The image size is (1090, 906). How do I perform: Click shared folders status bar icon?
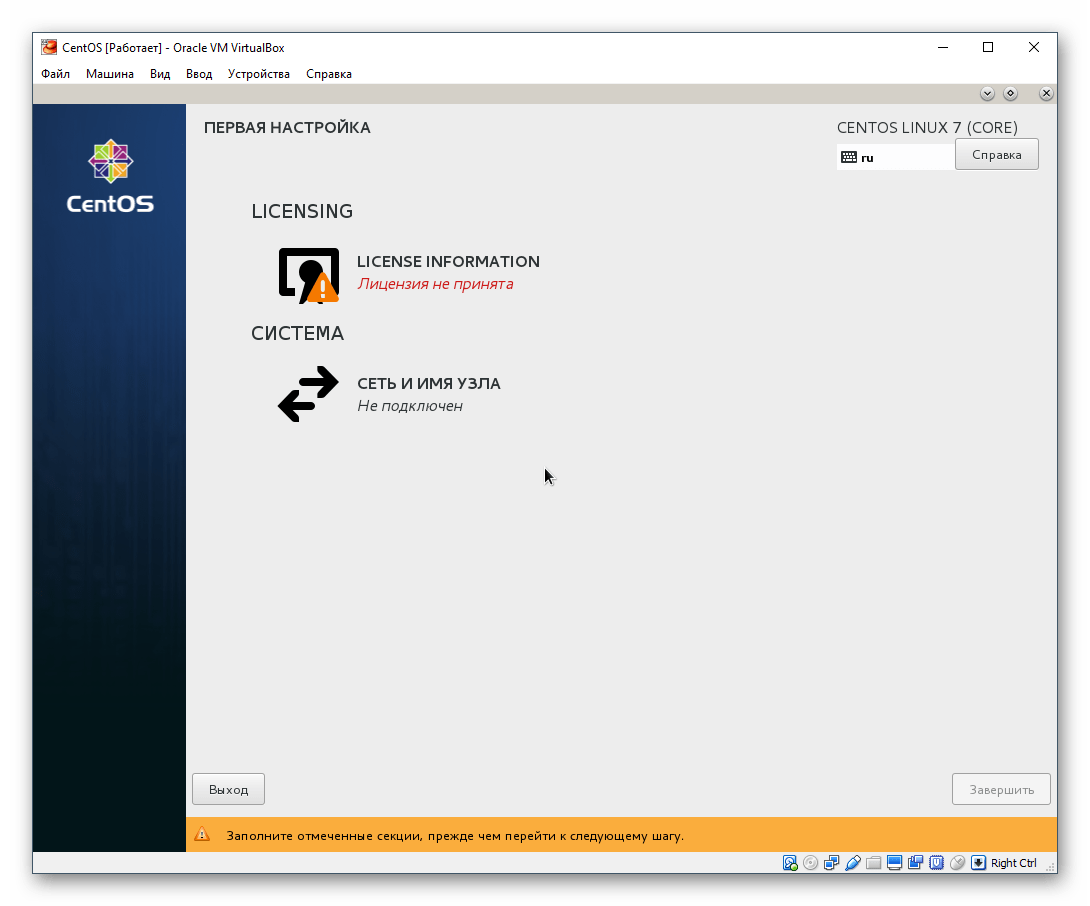[873, 862]
